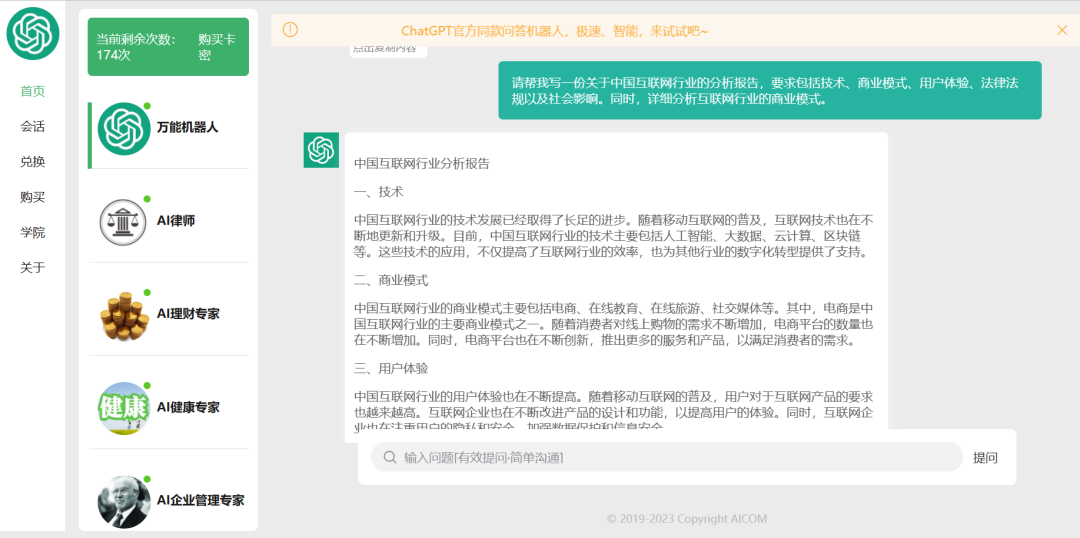1080x538 pixels.
Task: Click the section heading 三、用户体验
Action: (391, 369)
